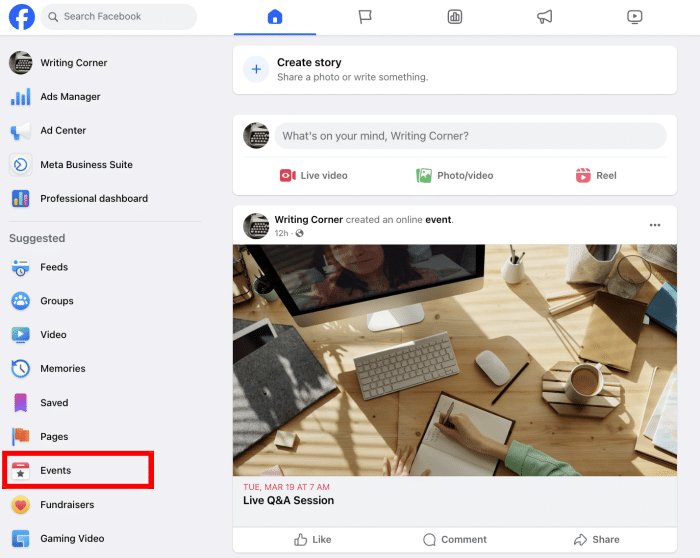Click the 'What's on your mind' post box

tap(471, 136)
